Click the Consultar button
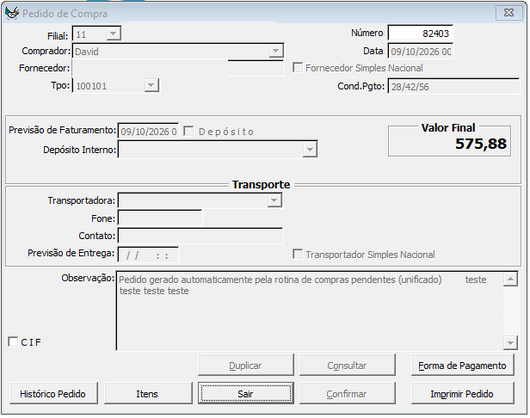This screenshot has width=530, height=418. tap(347, 365)
